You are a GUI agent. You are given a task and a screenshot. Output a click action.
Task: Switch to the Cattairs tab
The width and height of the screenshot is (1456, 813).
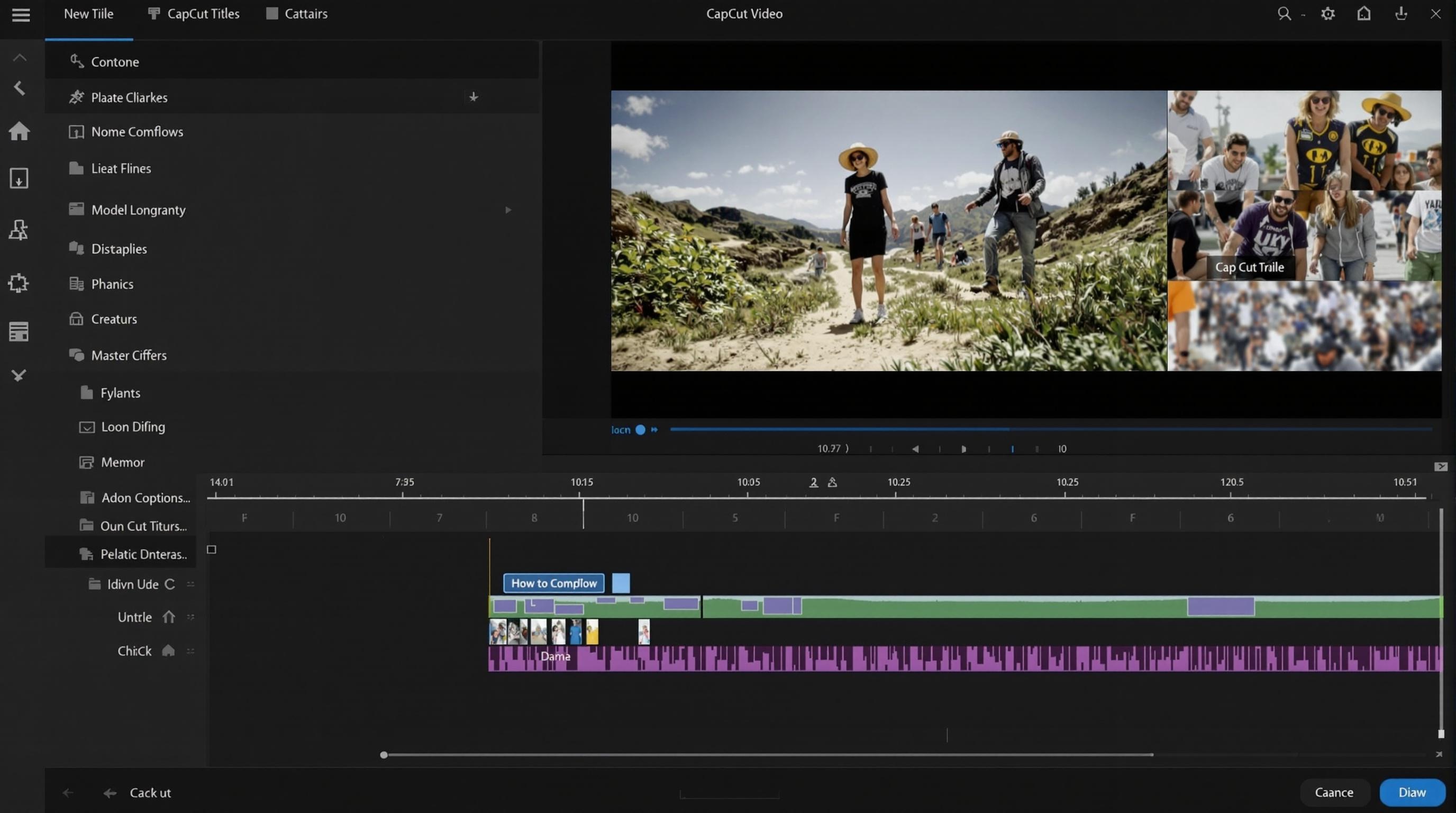pos(296,14)
